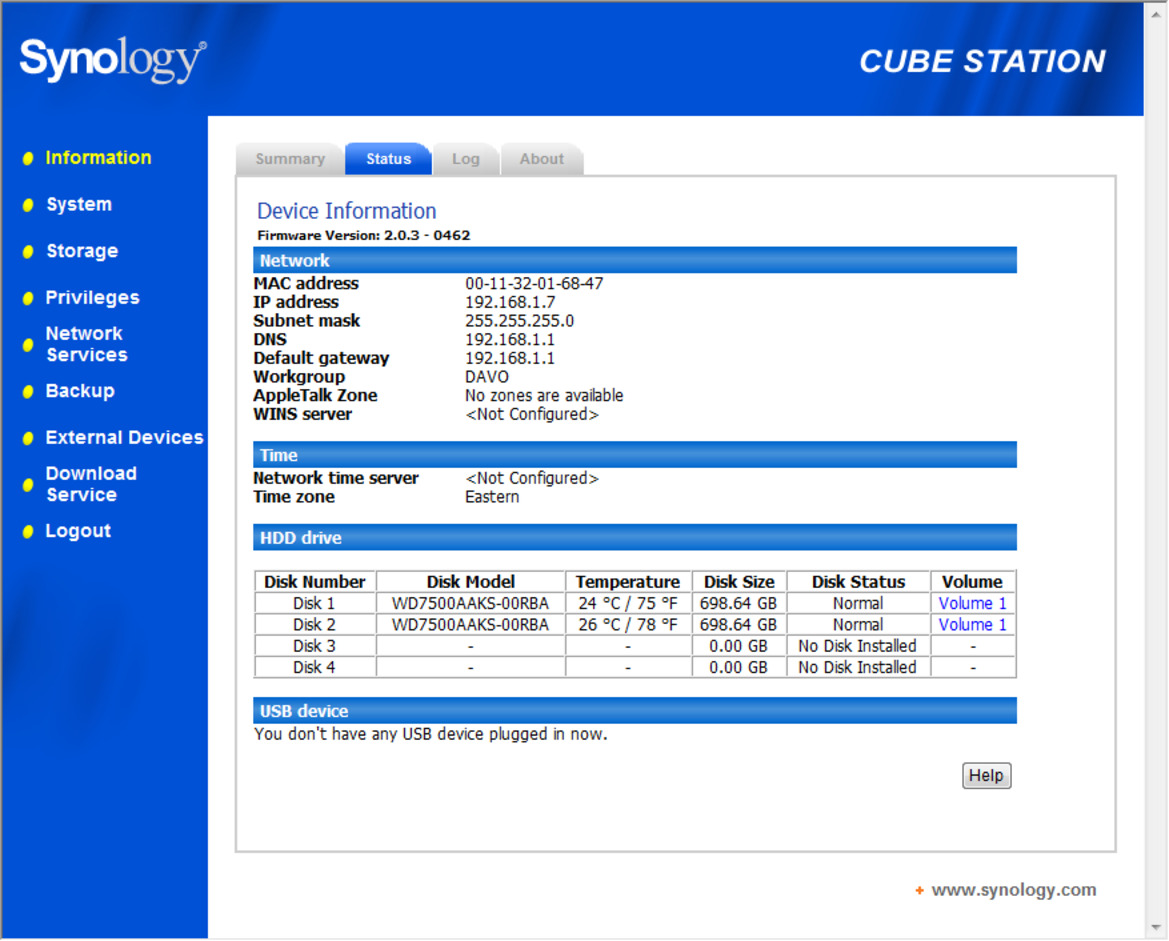Open External Devices in the sidebar
Viewport: 1169px width, 941px height.
pos(124,438)
